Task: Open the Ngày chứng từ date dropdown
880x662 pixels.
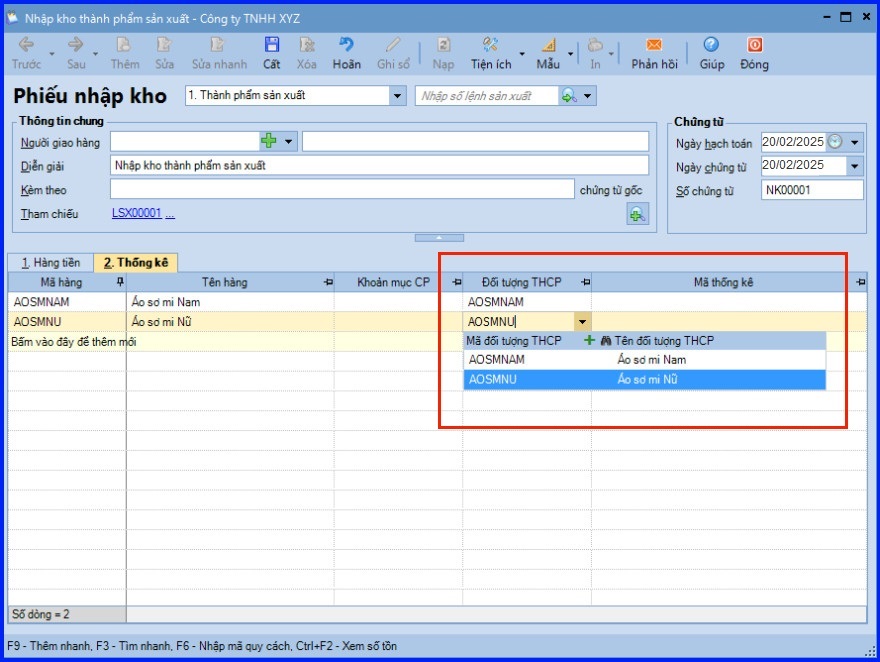Action: point(855,166)
